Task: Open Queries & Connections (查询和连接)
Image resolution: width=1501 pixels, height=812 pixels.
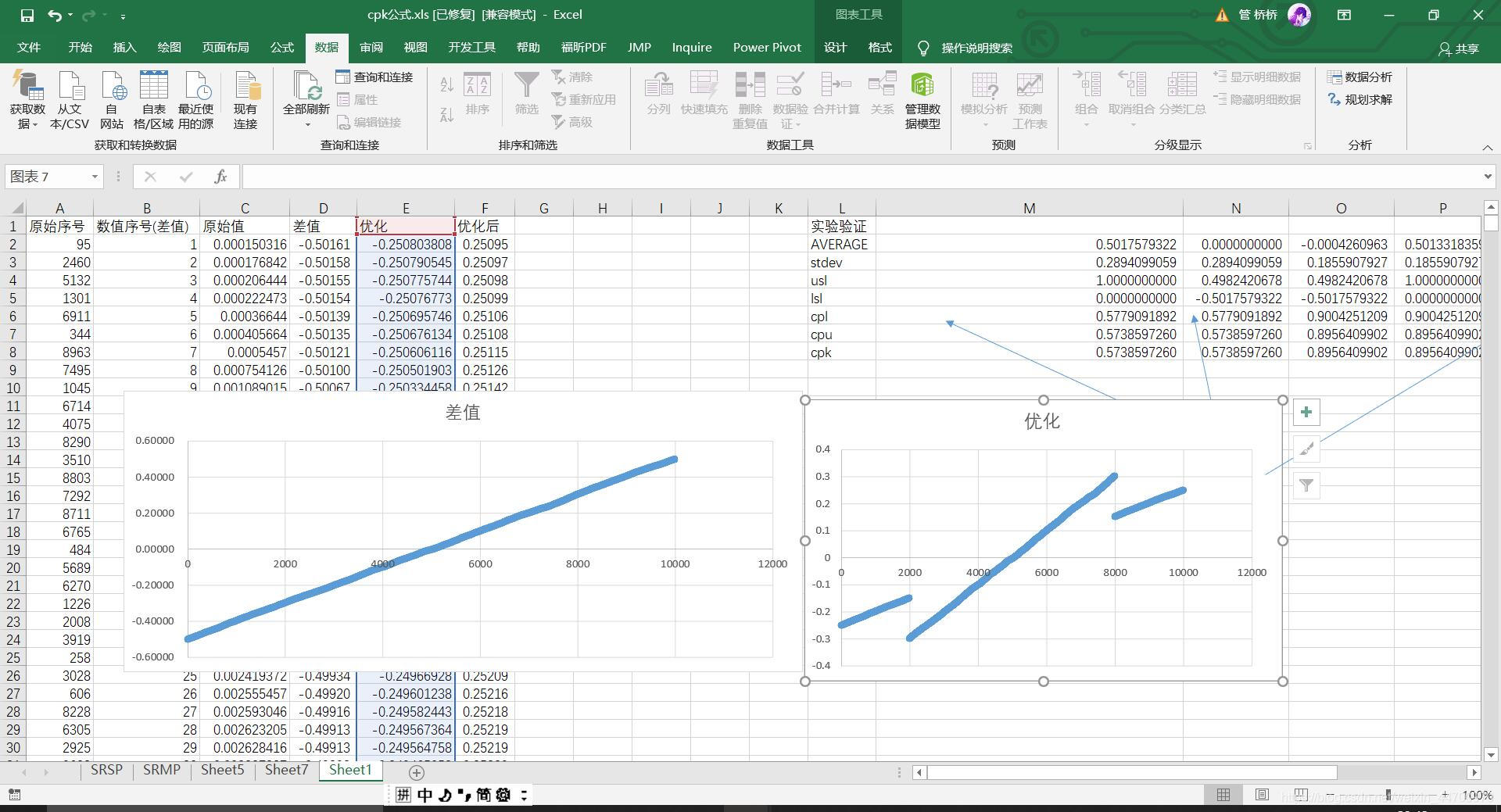Action: [374, 77]
